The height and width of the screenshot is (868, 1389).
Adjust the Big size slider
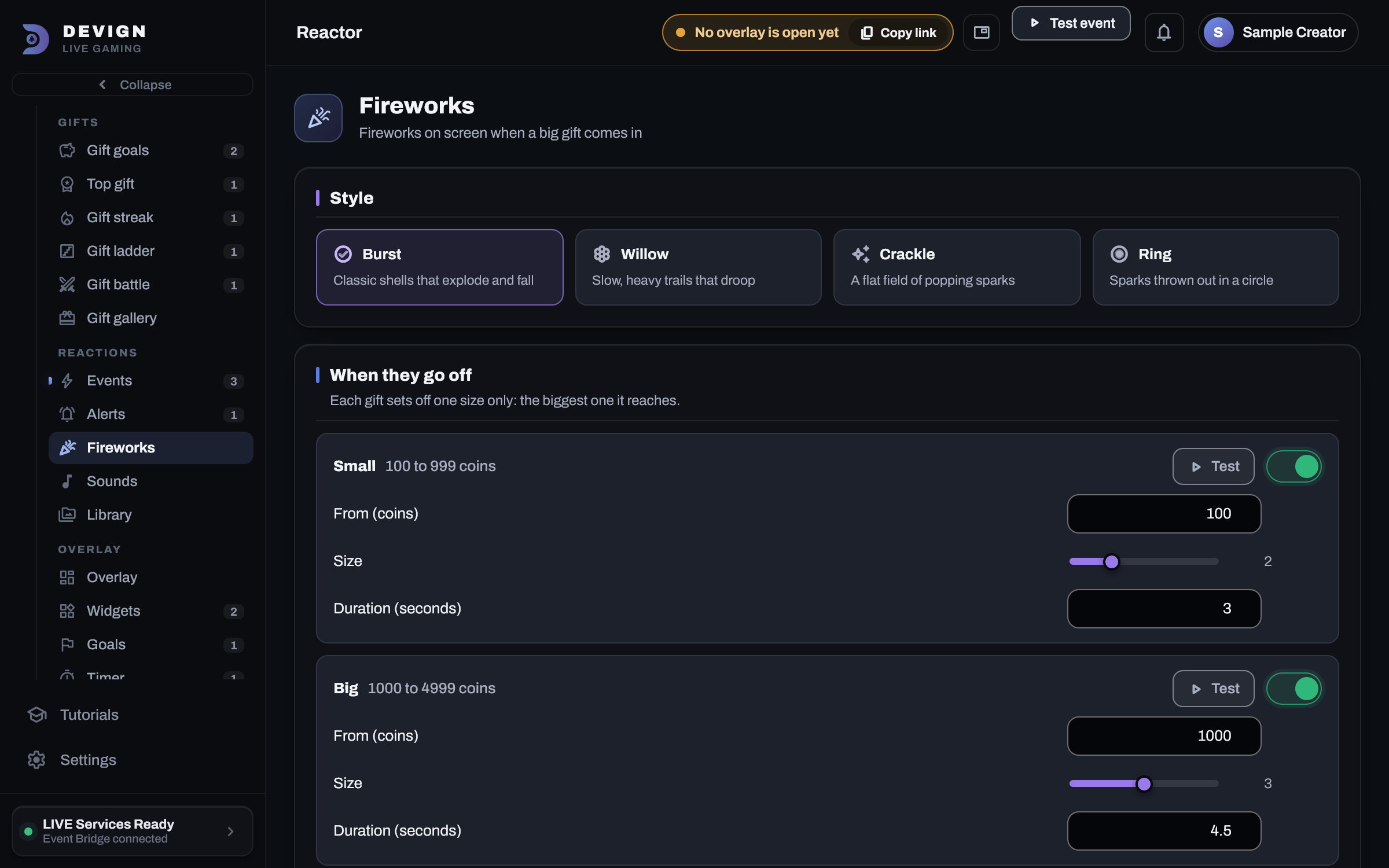pos(1144,784)
